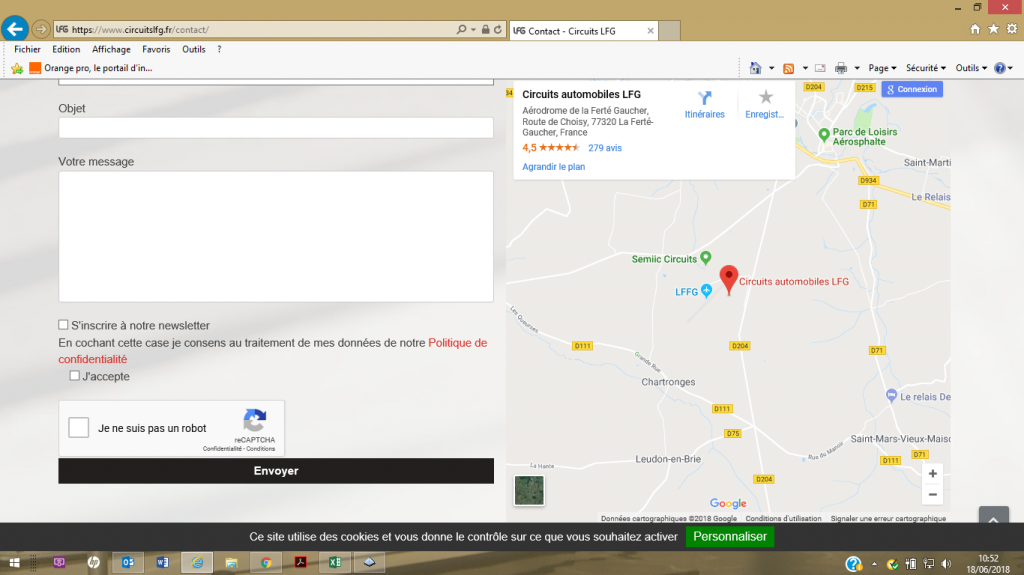Refresh the page with reload icon
This screenshot has width=1024, height=575.
[498, 29]
